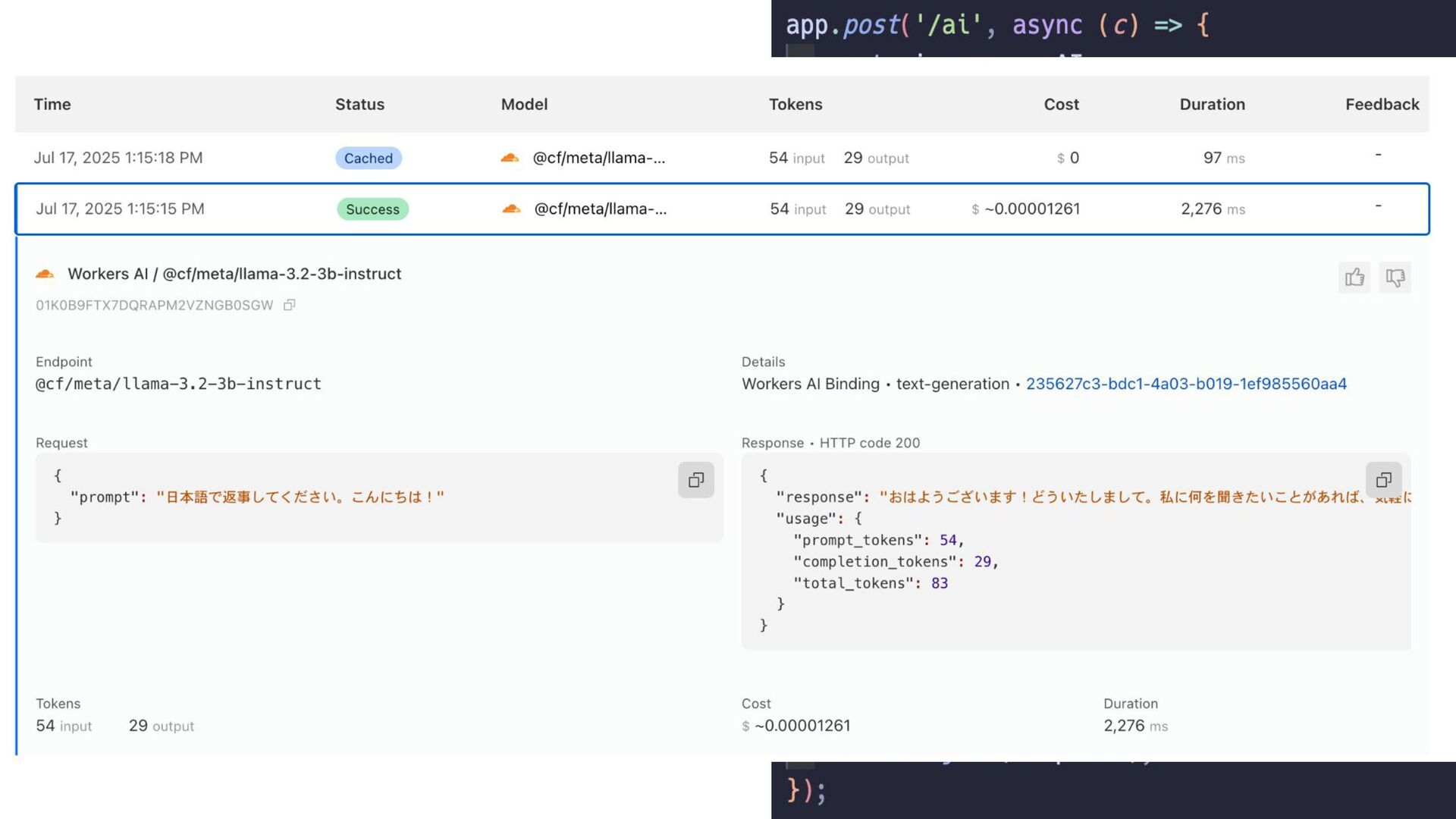Viewport: 1456px width, 819px height.
Task: Click app.post('/ai' code line in editor
Action: (x=998, y=25)
